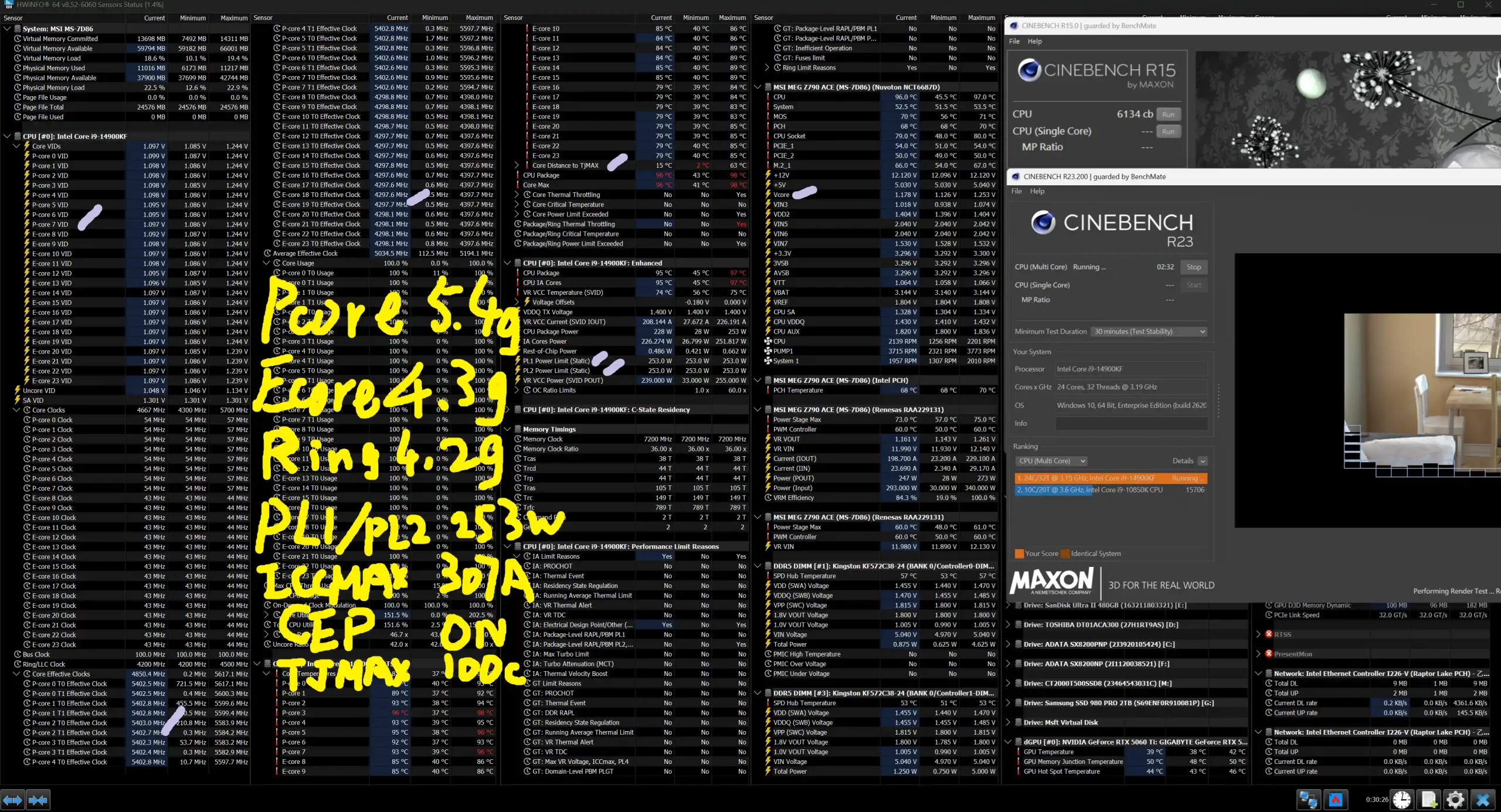Open Help menu in Cinebench R15

[1035, 41]
